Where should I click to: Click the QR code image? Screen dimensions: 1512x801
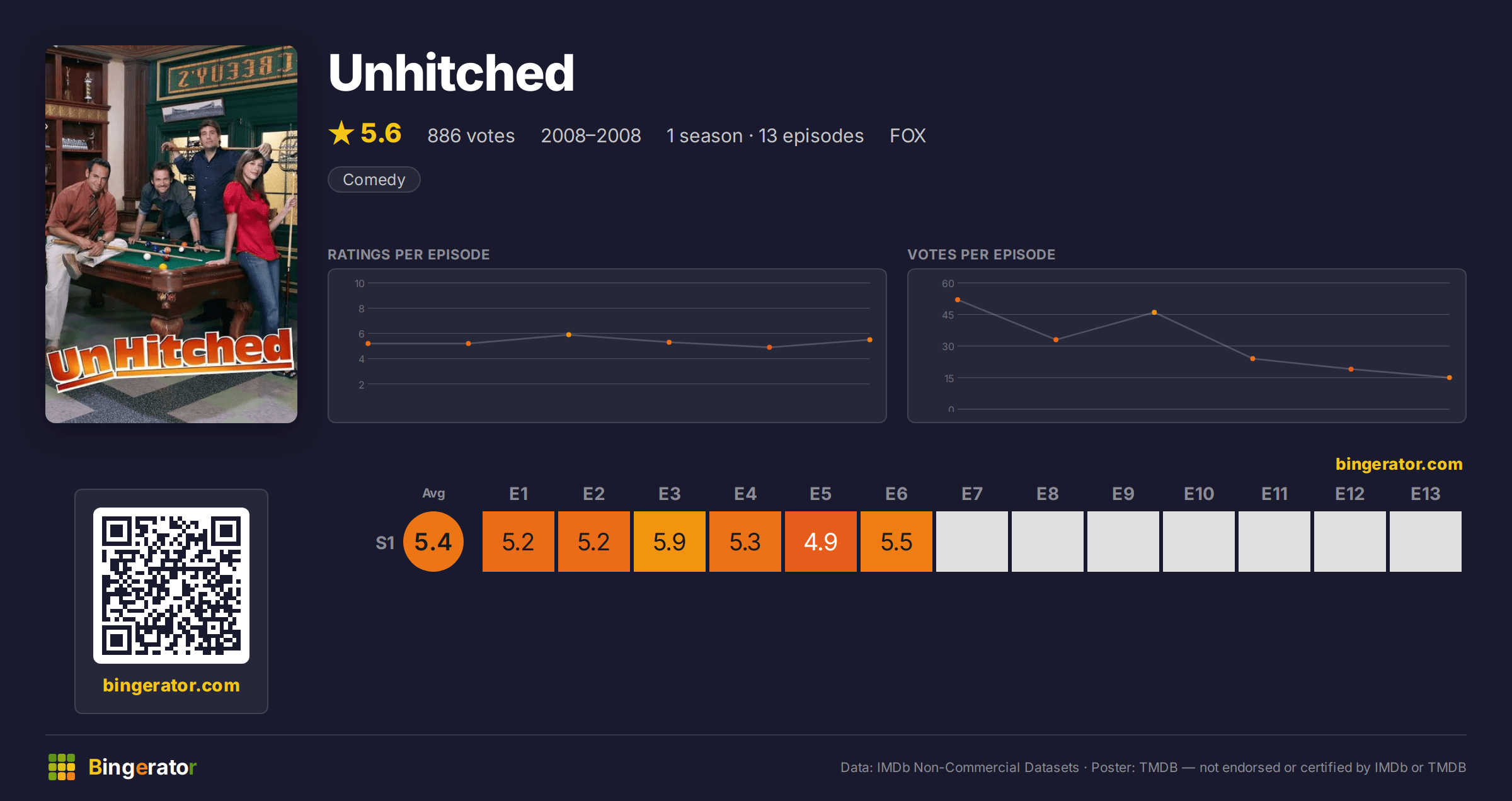tap(171, 586)
